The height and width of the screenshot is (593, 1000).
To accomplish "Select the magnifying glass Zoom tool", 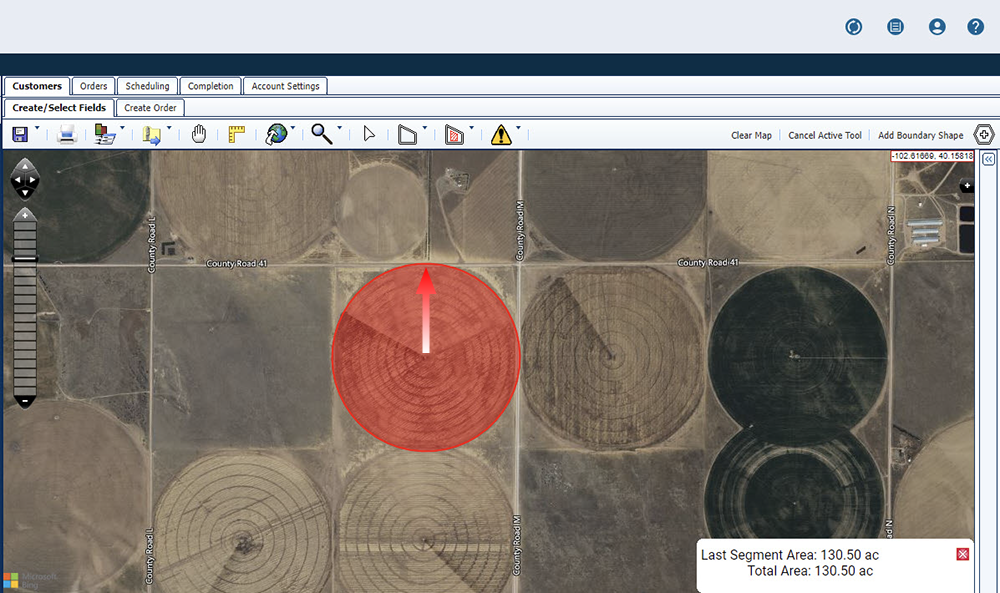I will (321, 134).
